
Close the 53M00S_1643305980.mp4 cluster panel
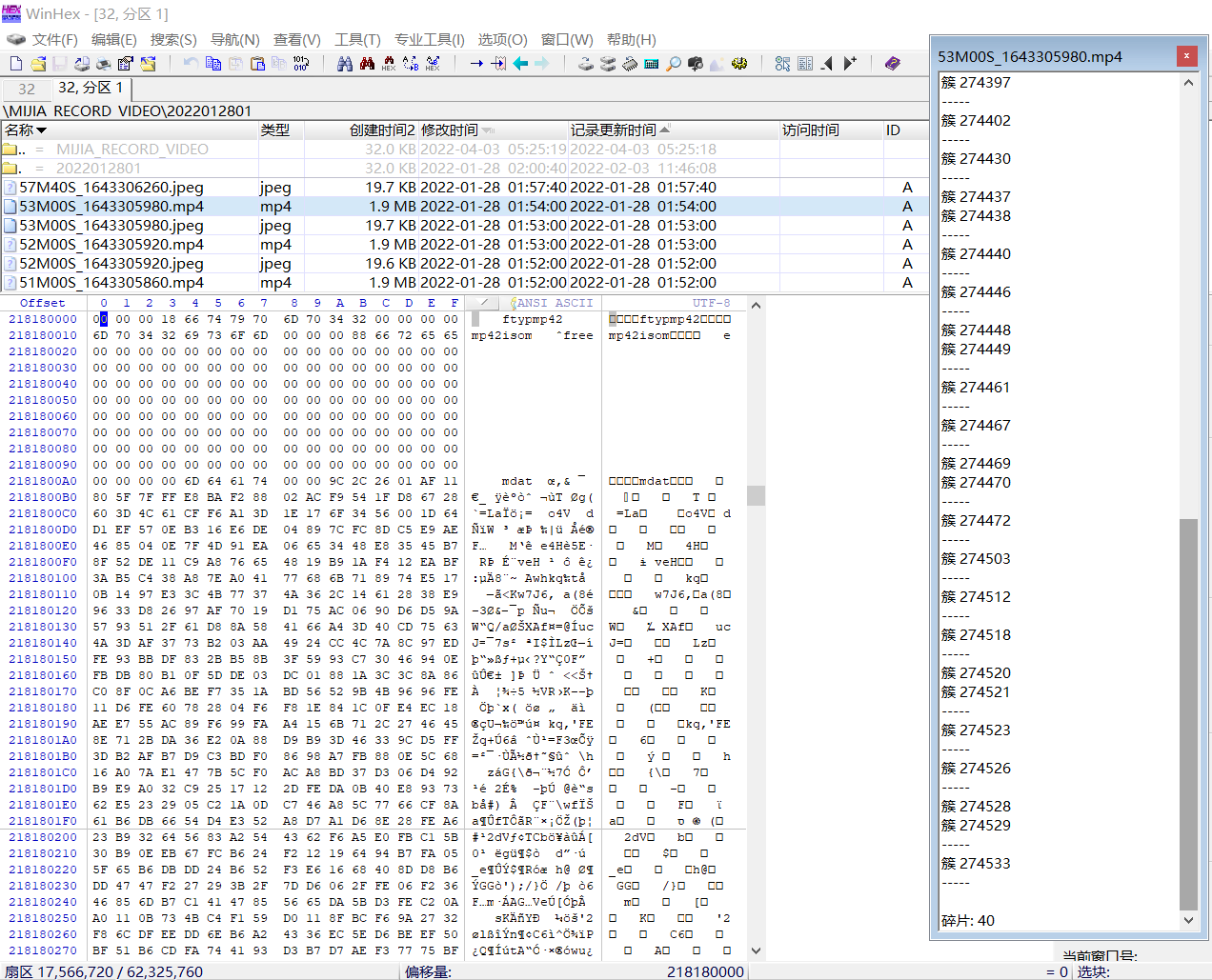tap(1186, 56)
